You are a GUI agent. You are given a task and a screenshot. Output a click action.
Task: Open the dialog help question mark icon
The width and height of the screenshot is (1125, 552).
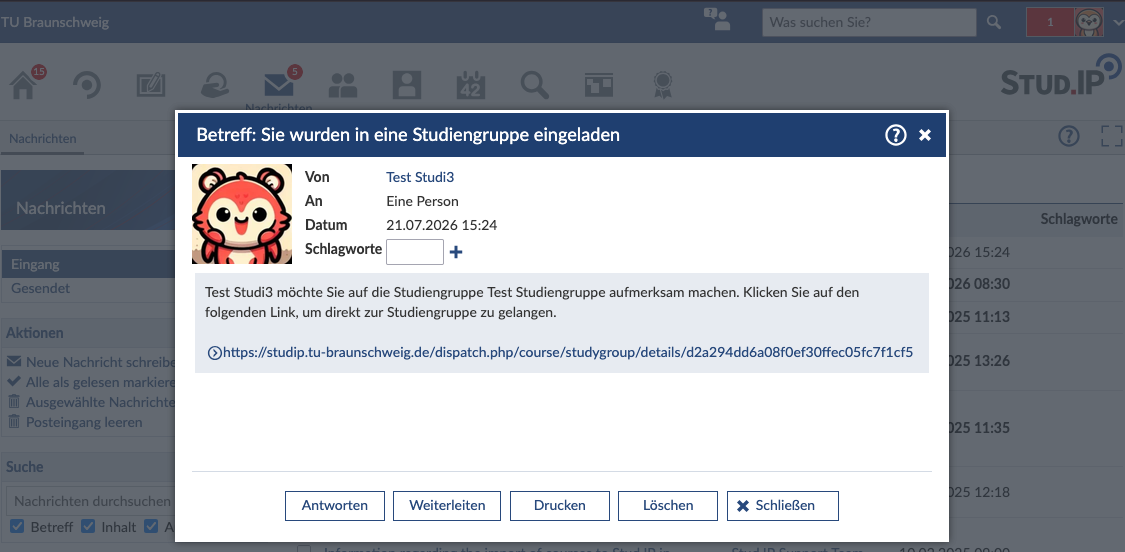[895, 135]
